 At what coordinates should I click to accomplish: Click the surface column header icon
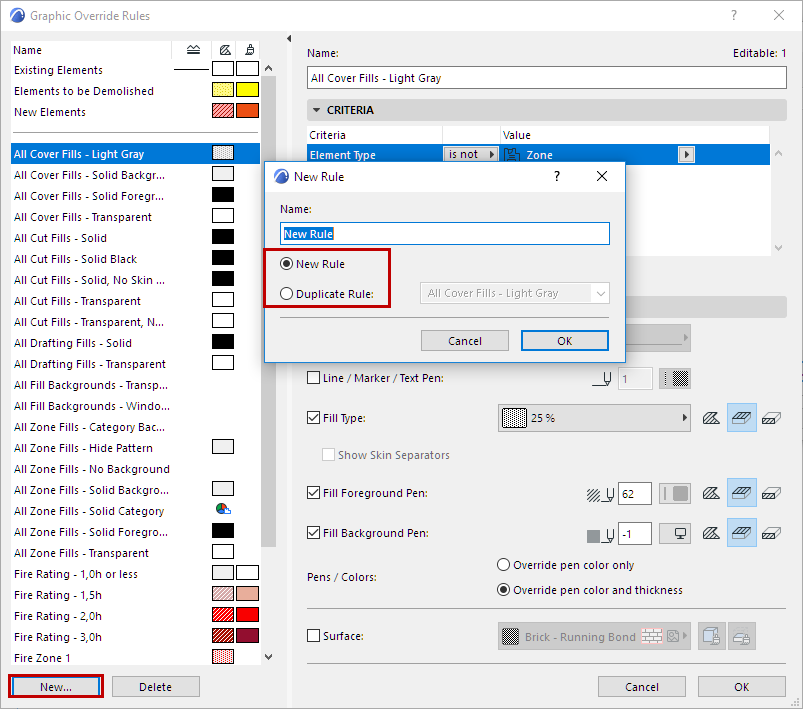coord(249,50)
